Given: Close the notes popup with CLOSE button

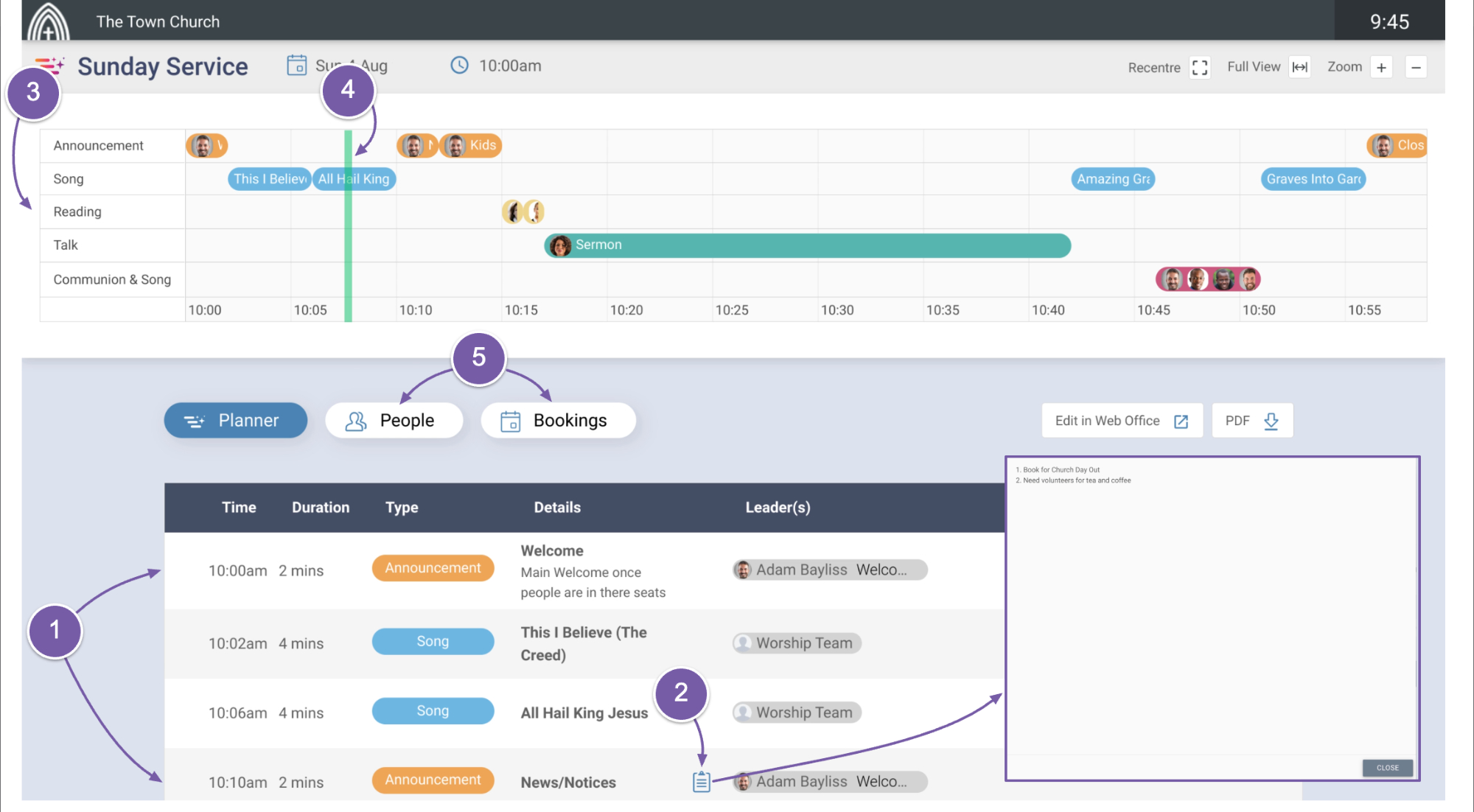Looking at the screenshot, I should (1387, 768).
